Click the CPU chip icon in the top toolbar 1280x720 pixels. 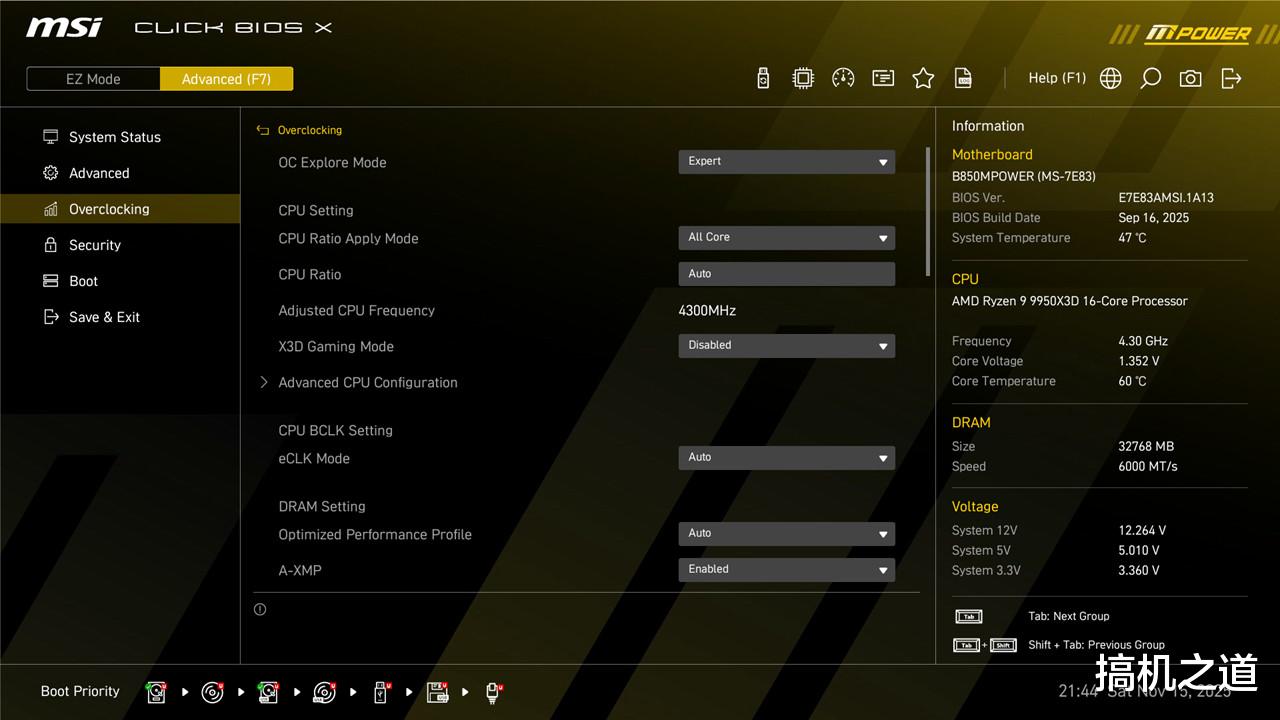pos(803,78)
